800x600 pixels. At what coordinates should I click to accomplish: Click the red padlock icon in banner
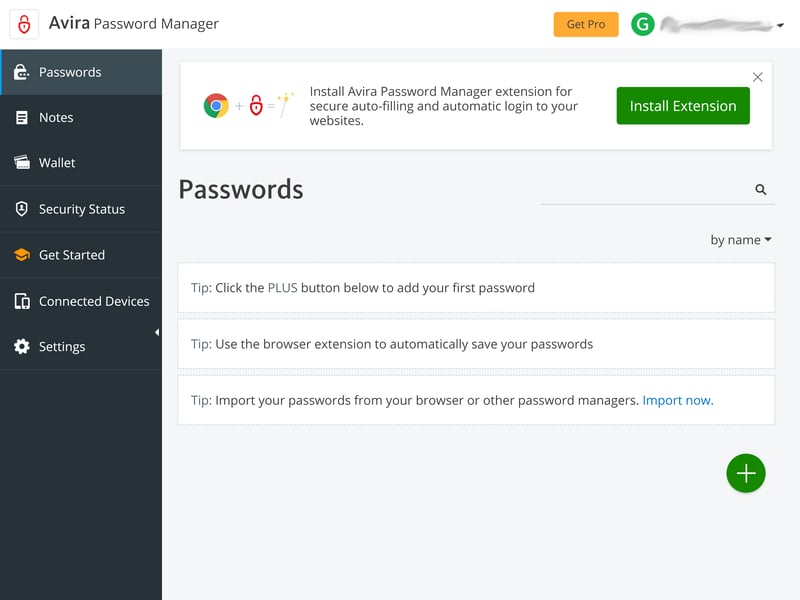(x=256, y=106)
